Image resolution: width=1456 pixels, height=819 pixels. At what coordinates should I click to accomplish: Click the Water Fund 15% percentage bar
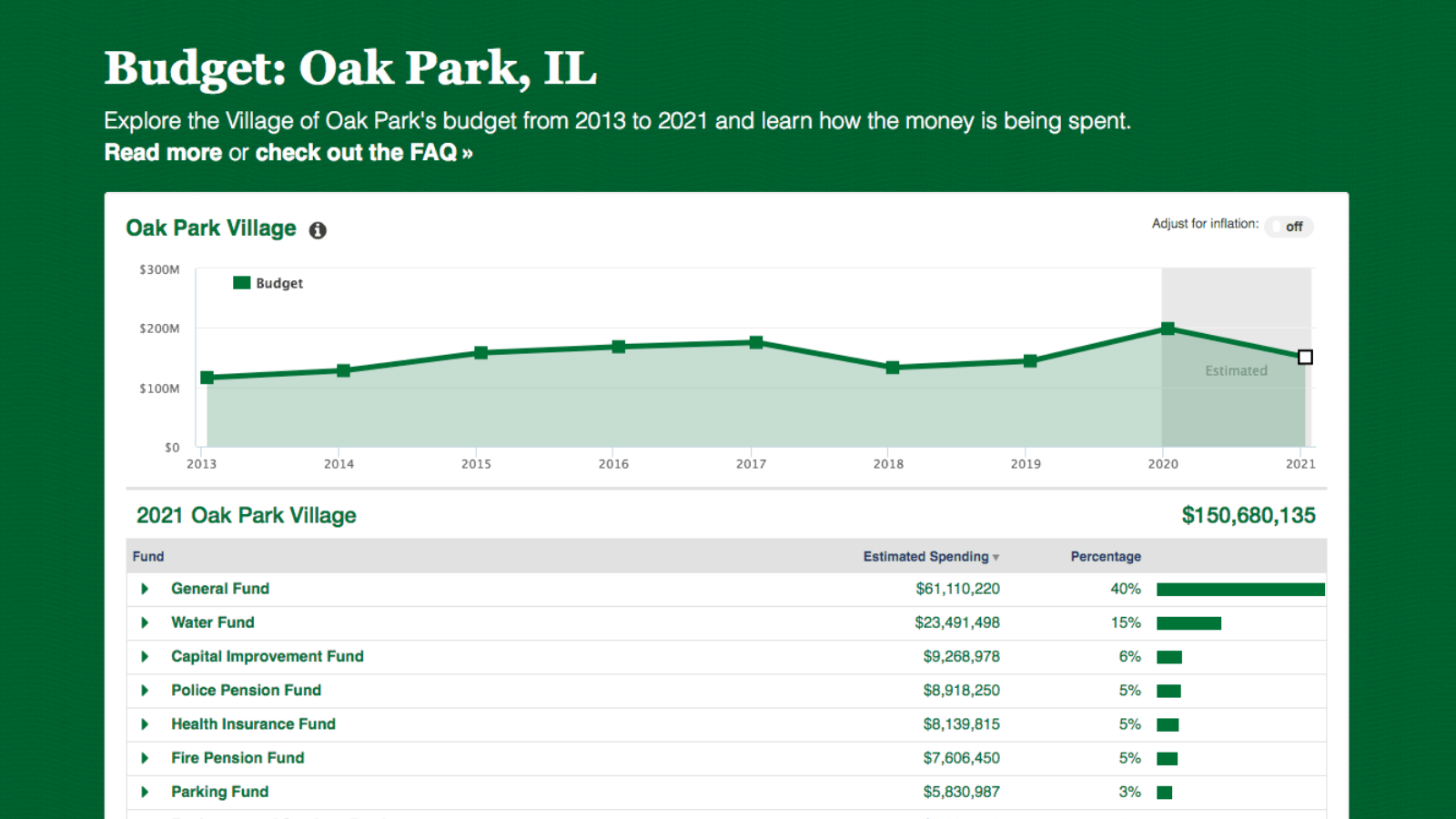tap(1188, 623)
